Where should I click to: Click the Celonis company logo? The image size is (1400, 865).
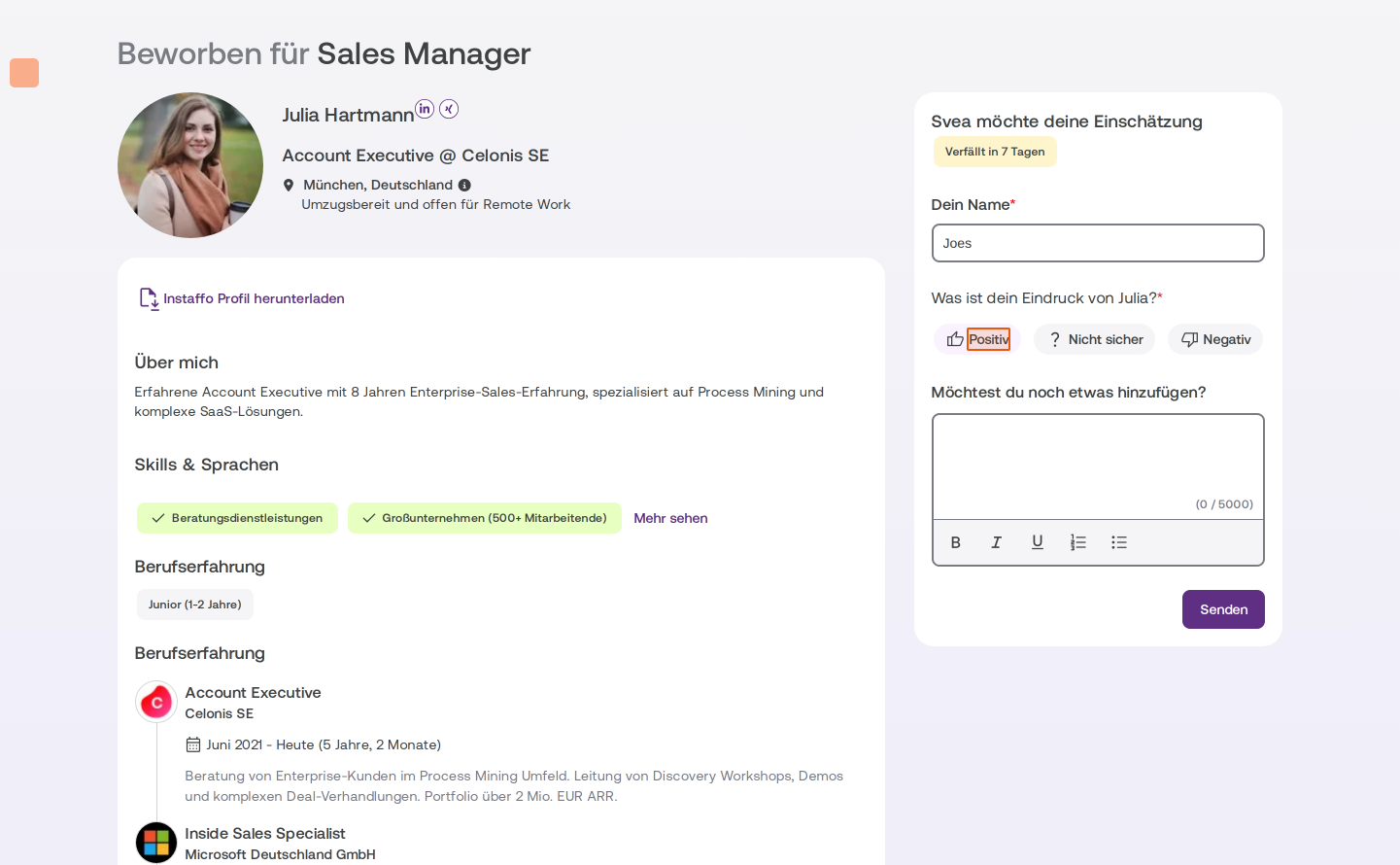(156, 702)
